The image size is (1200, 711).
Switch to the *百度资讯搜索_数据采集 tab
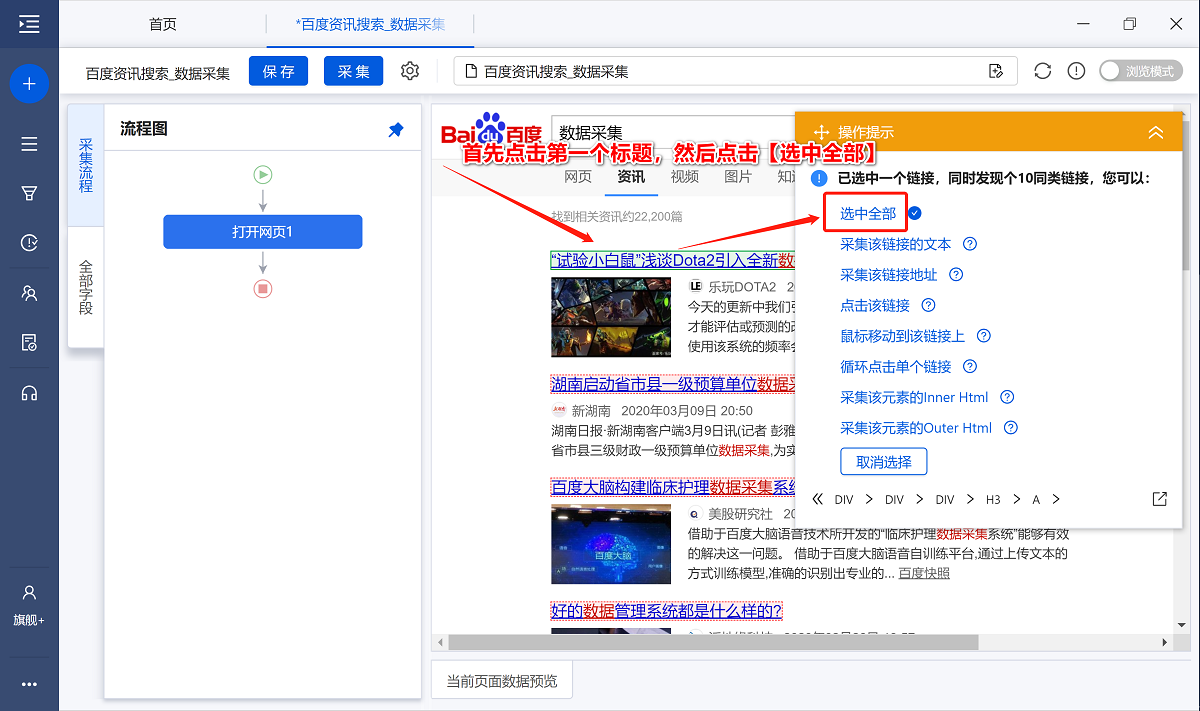click(370, 24)
